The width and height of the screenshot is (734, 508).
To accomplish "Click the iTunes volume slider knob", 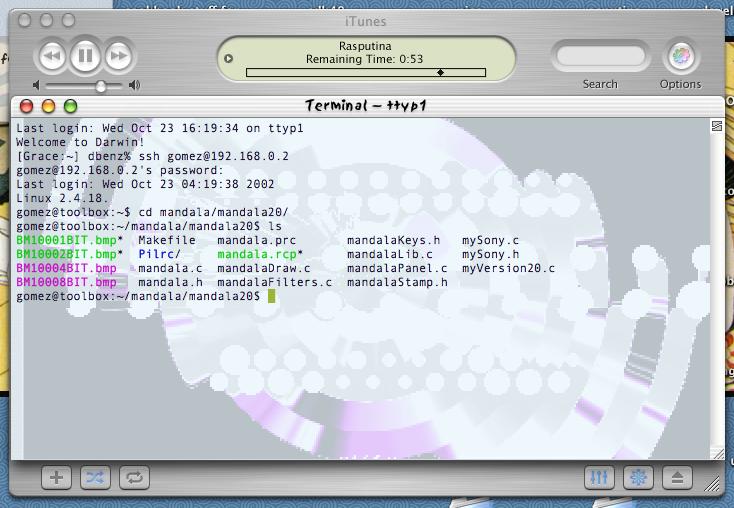I will point(101,86).
